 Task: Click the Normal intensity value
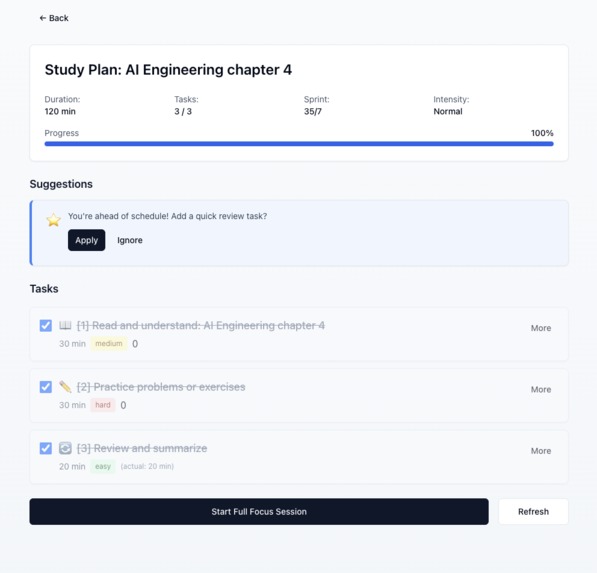(x=448, y=112)
